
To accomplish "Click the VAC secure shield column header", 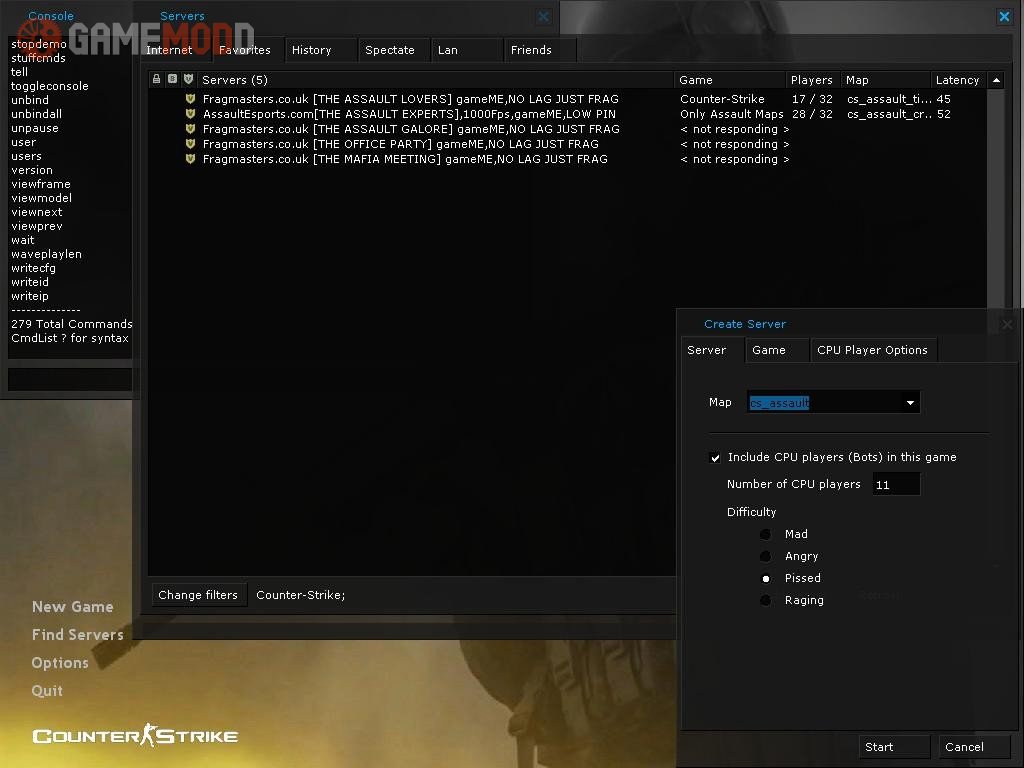I will point(188,79).
